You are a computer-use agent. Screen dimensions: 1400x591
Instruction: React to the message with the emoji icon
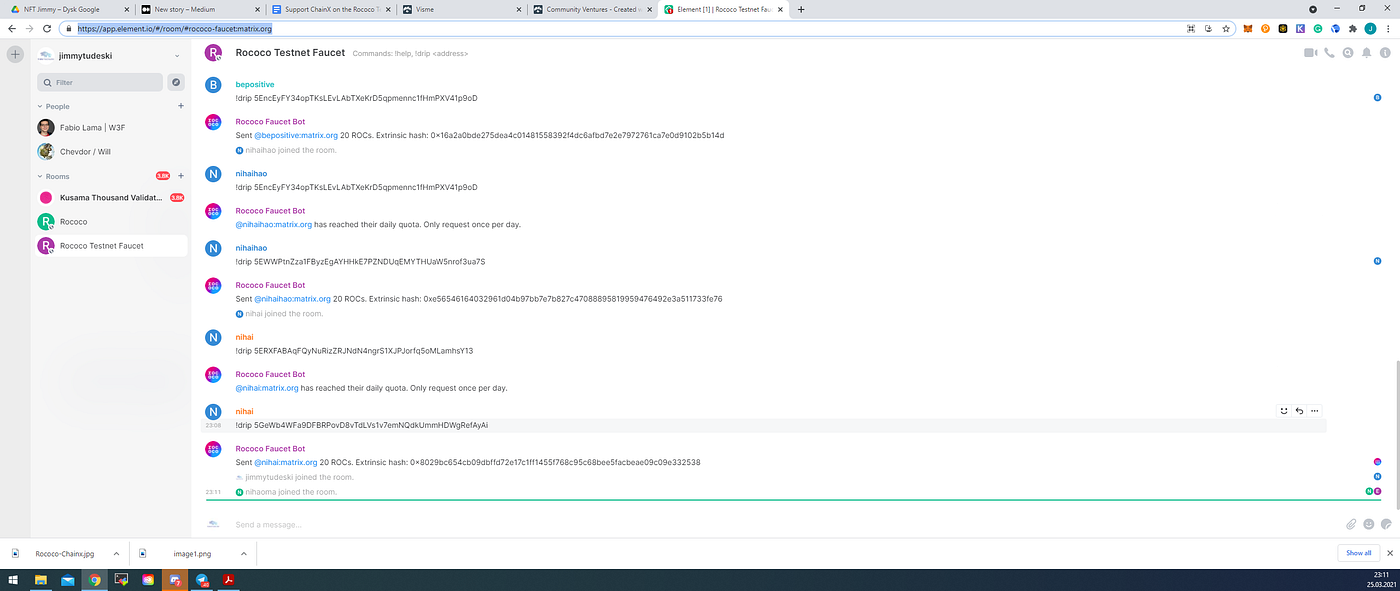1284,411
